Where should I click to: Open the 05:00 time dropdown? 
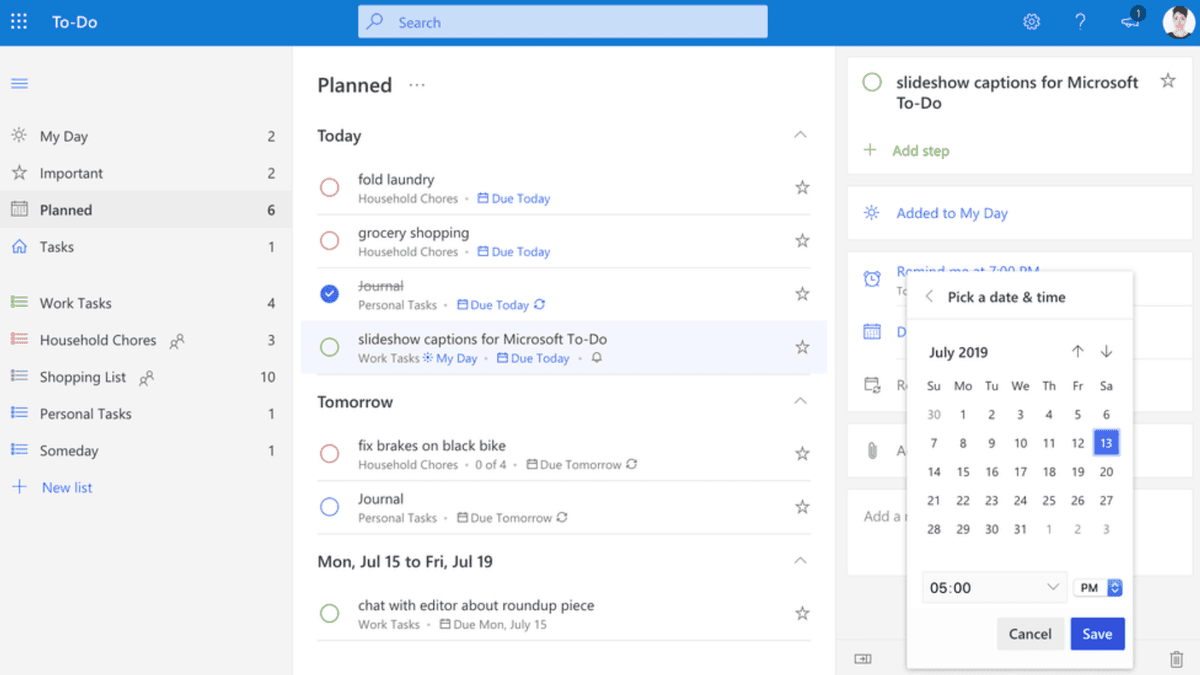tap(993, 588)
